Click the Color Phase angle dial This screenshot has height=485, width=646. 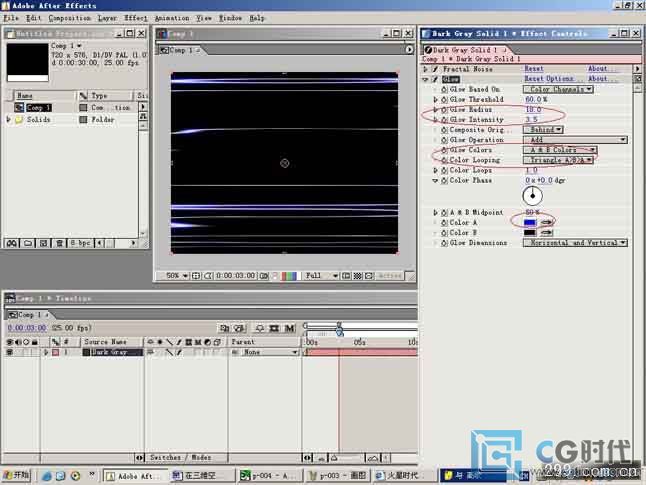532,196
